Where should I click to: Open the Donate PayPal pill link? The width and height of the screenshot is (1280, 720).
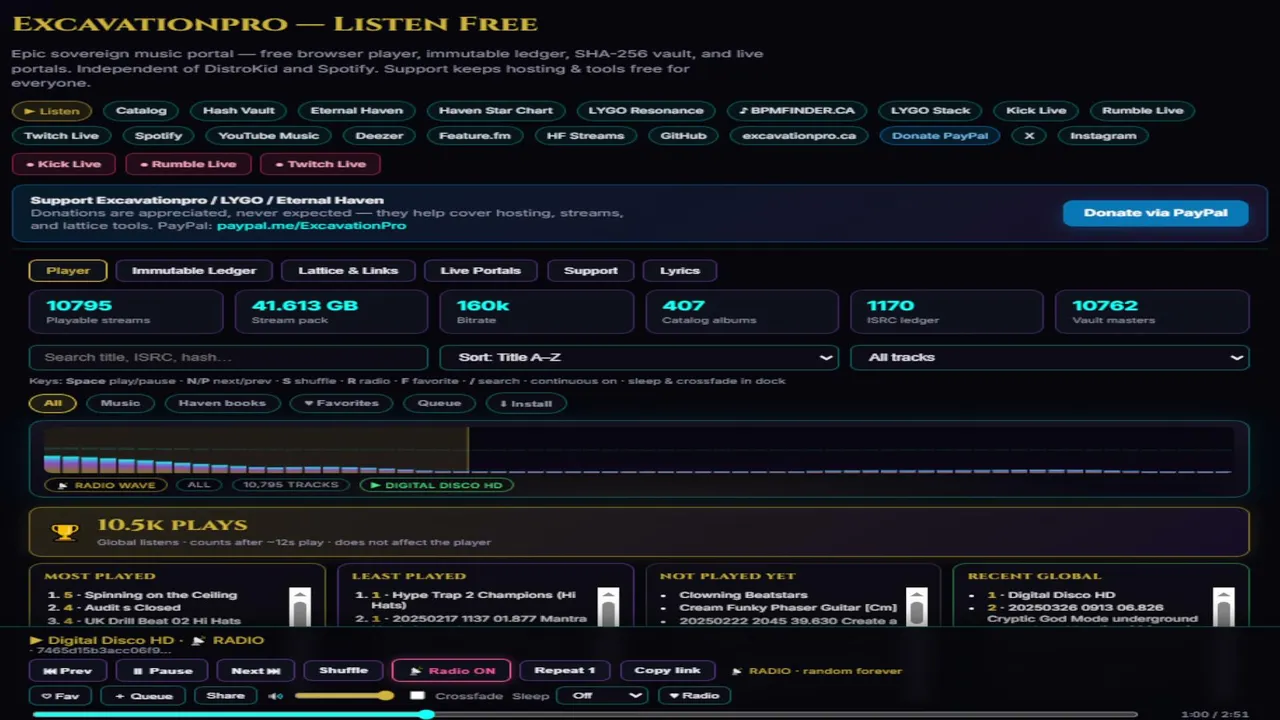coord(940,136)
